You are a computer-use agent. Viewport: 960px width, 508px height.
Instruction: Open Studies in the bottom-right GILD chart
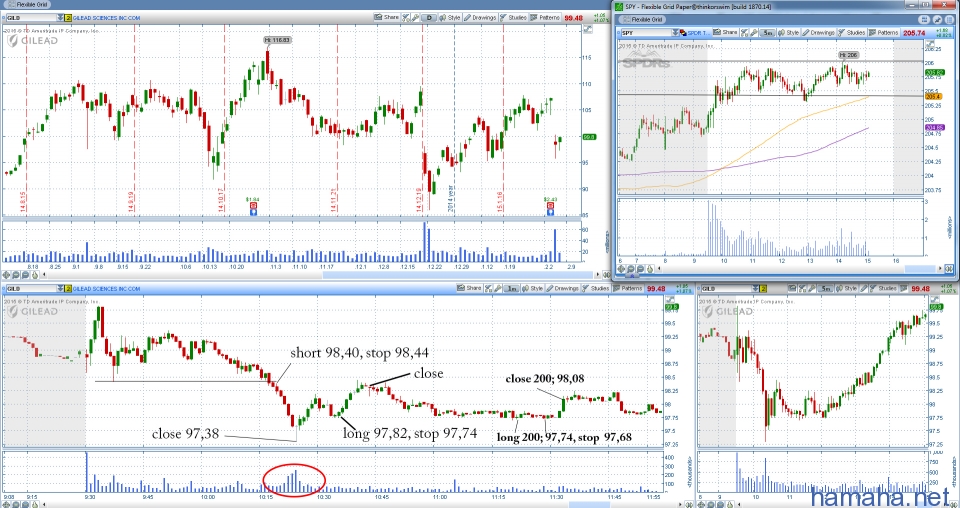(882, 288)
